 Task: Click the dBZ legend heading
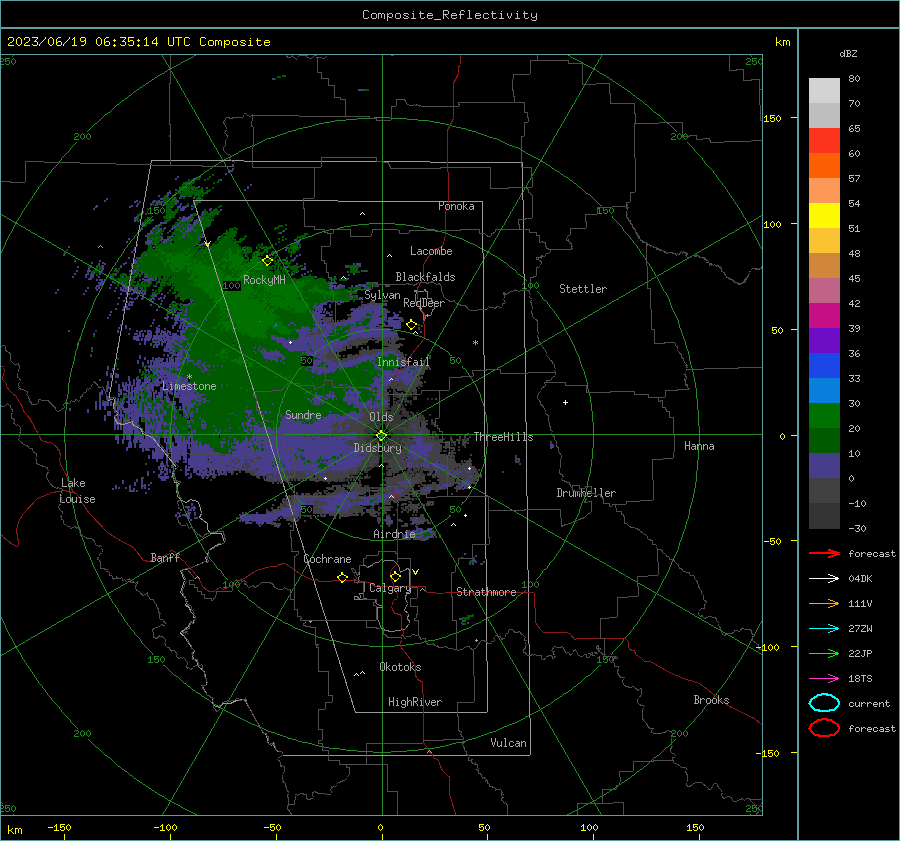(848, 54)
